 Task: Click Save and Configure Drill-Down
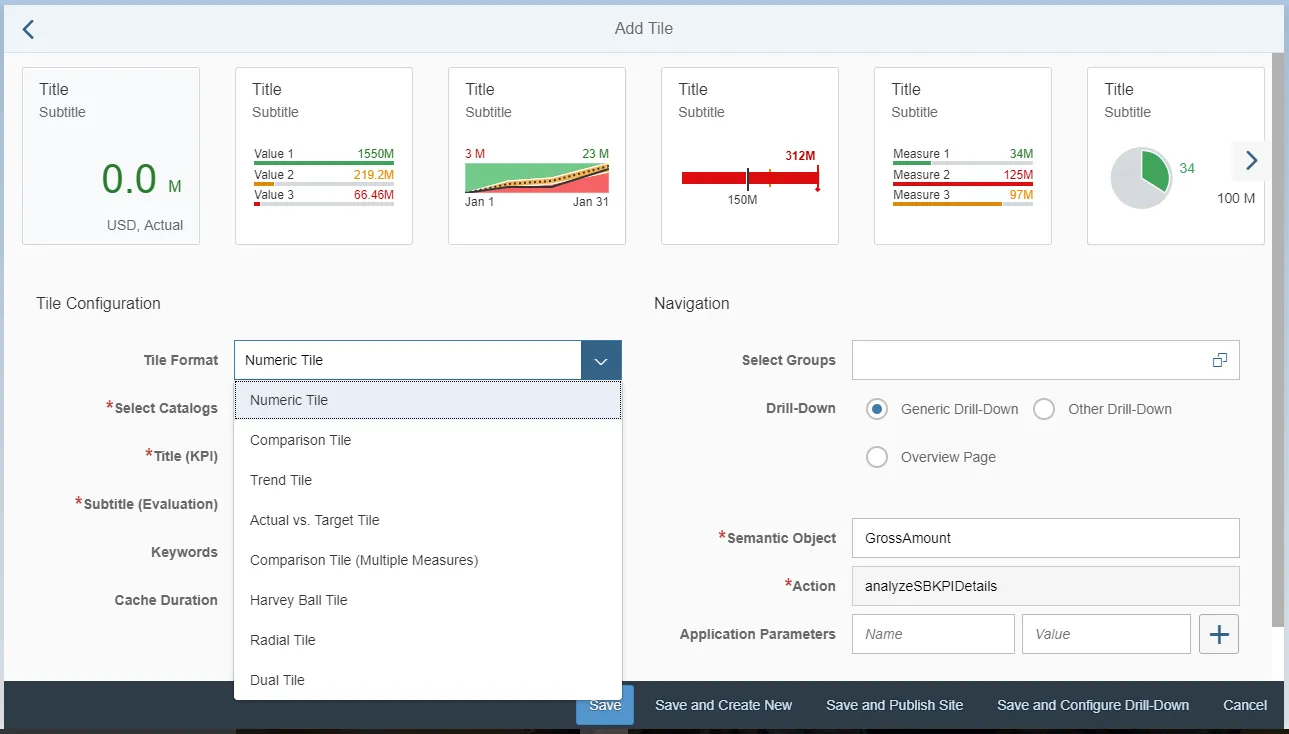(1092, 705)
